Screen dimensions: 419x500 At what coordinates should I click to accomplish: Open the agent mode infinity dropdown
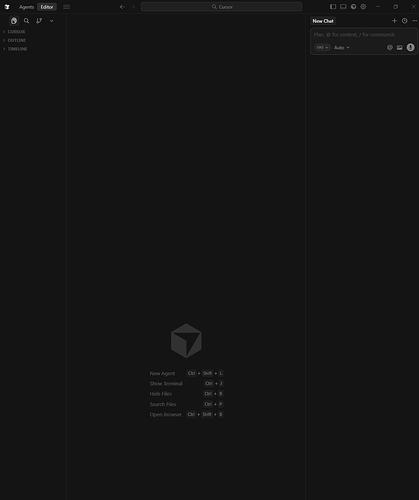click(x=322, y=48)
